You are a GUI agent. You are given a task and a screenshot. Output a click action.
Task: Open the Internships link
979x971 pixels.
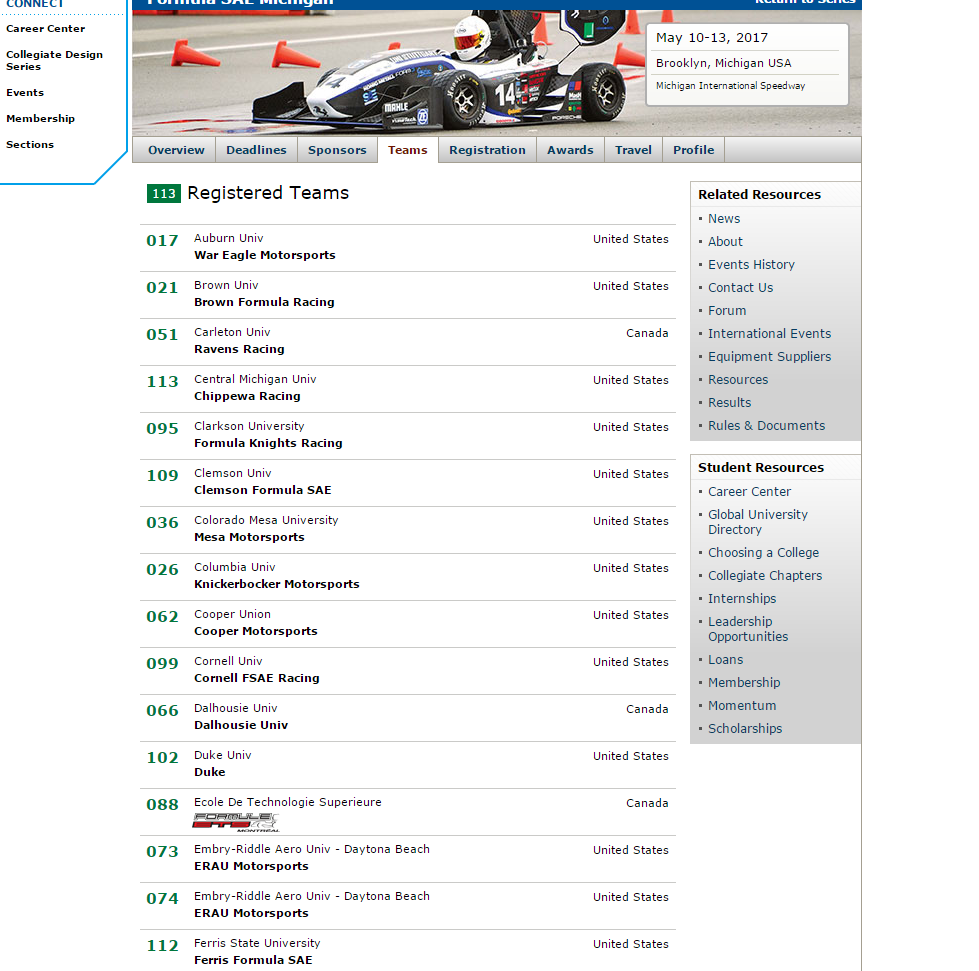tap(742, 599)
